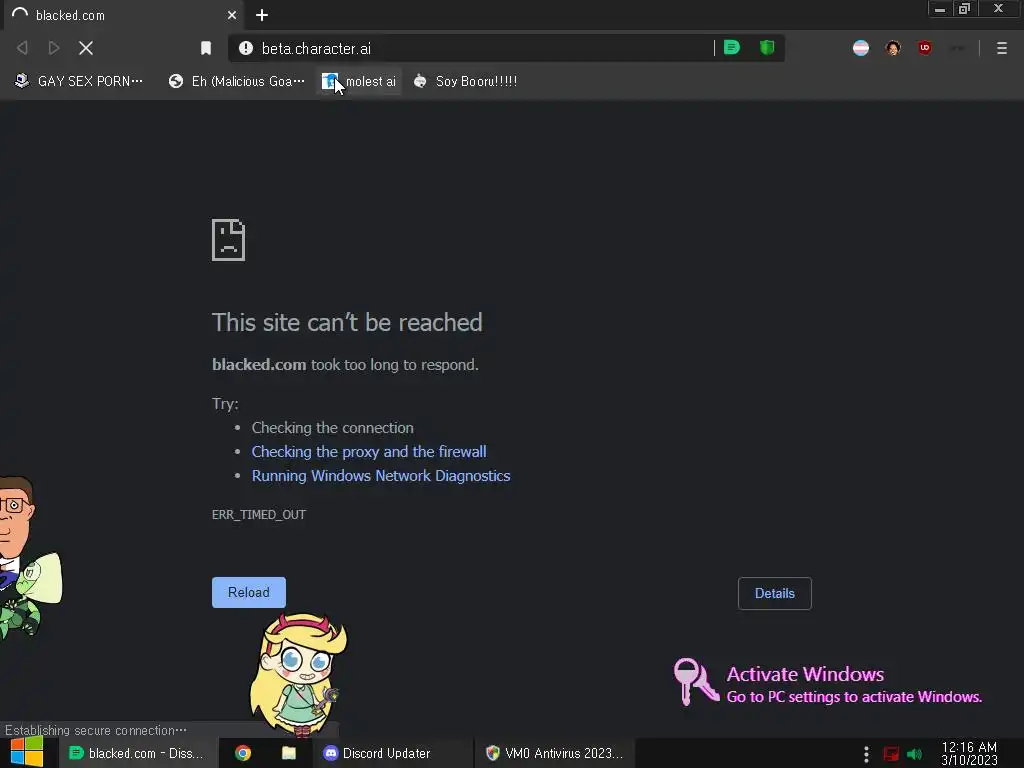
Task: Click the 'This site can't be reached' heading
Action: pos(347,322)
